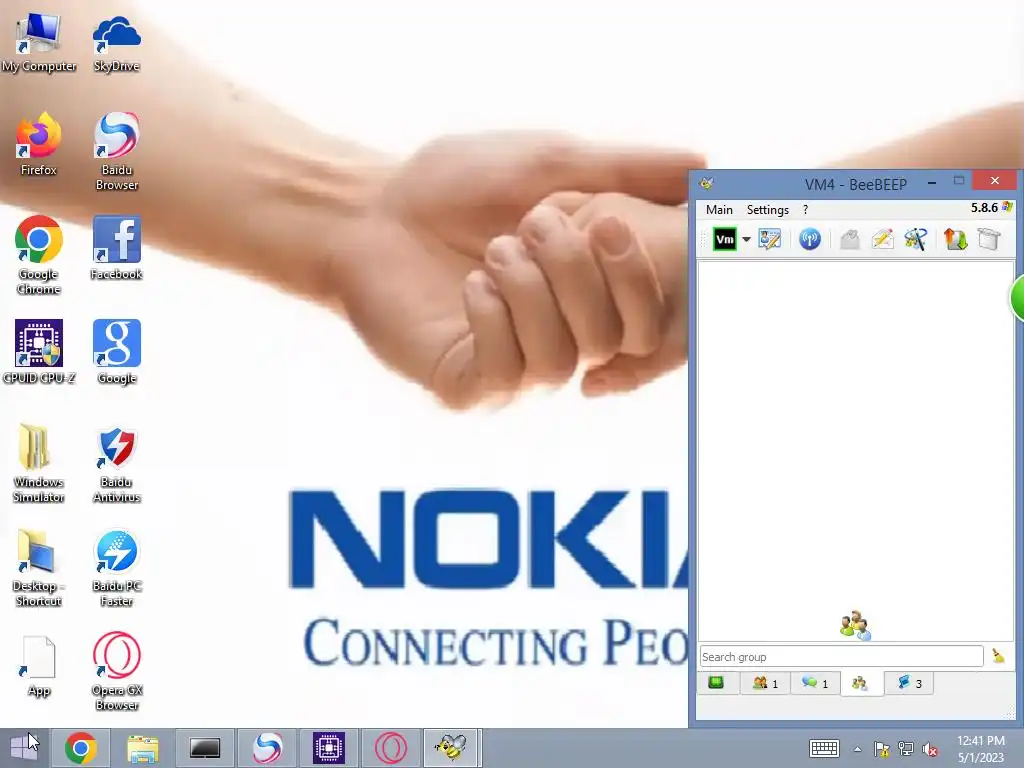
Task: Select the My Computer desktop icon
Action: [x=39, y=42]
